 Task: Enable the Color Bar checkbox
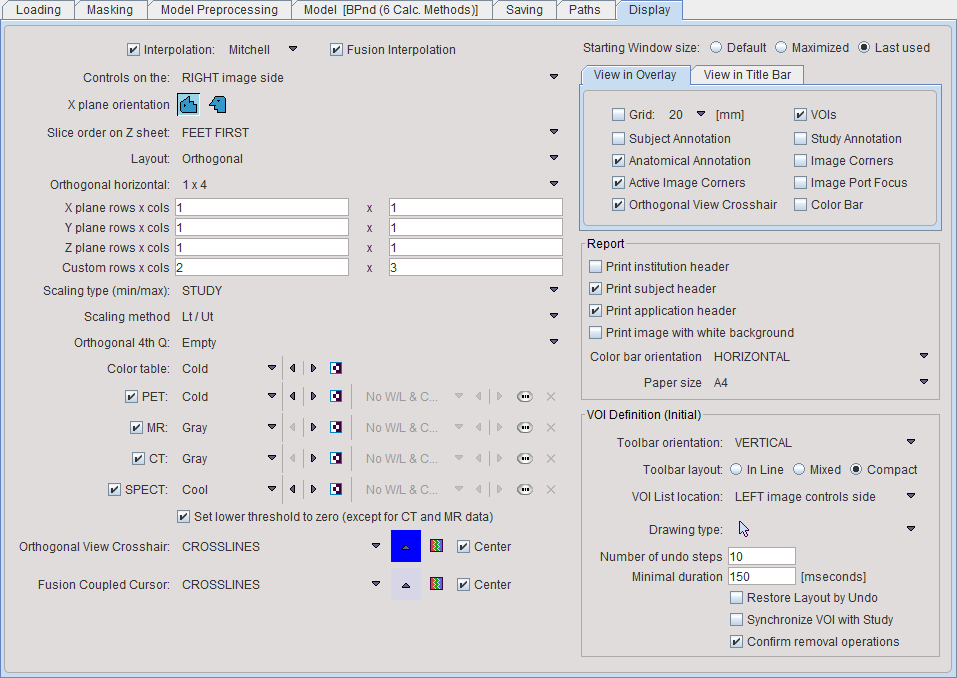pyautogui.click(x=800, y=205)
